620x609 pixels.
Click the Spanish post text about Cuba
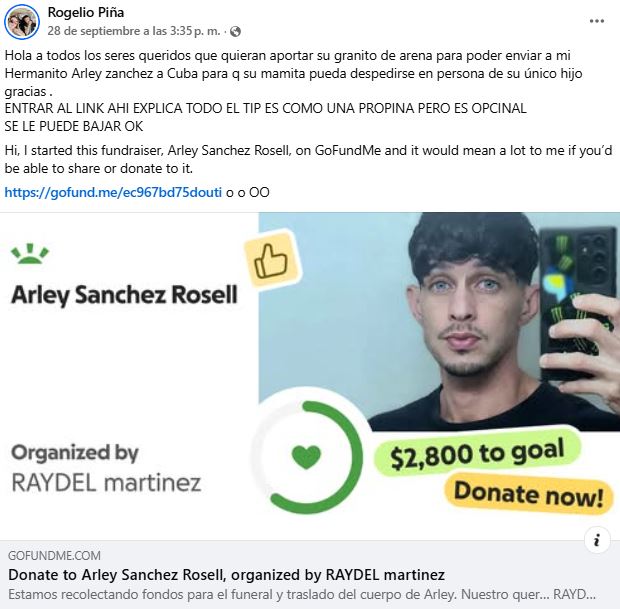point(293,73)
